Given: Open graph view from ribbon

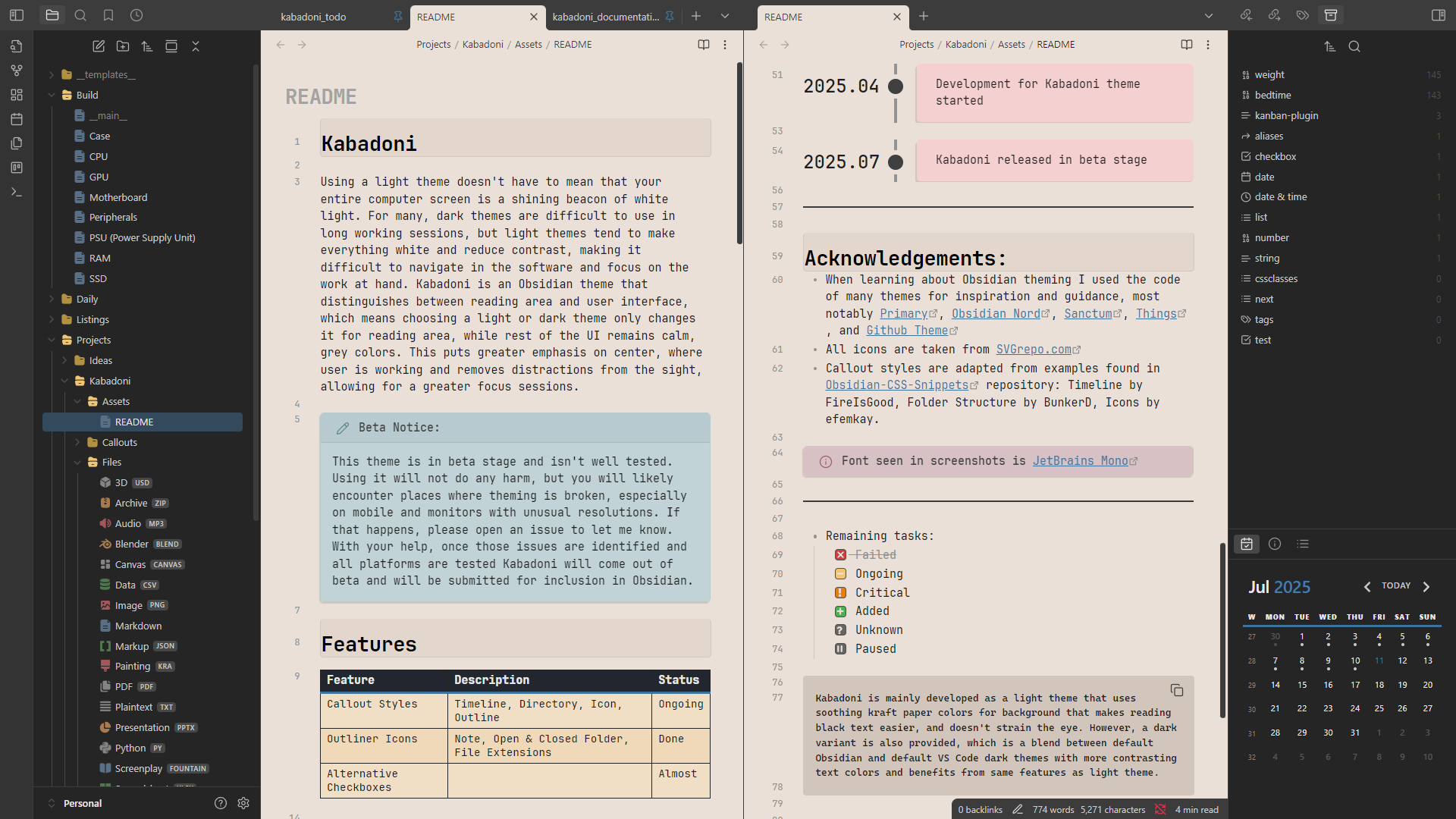Looking at the screenshot, I should (x=17, y=71).
